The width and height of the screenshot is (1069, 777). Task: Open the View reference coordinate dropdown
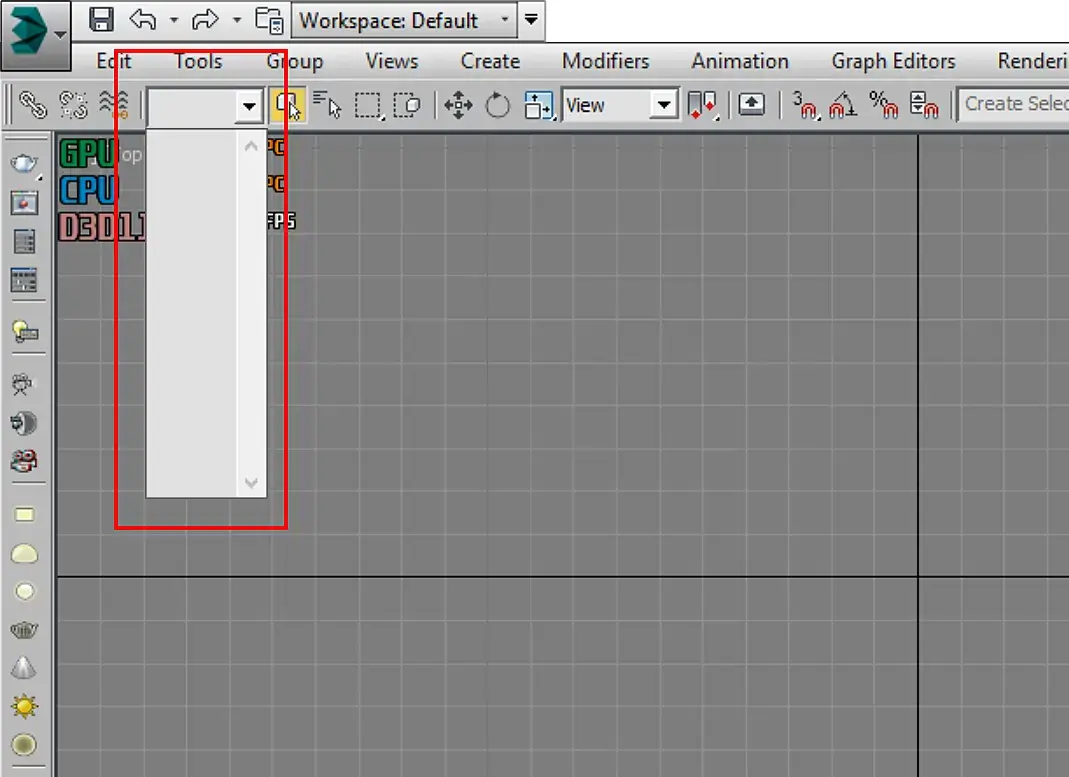[x=620, y=105]
